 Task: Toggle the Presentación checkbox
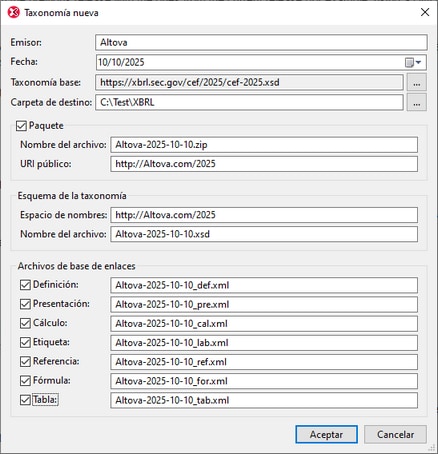(25, 304)
